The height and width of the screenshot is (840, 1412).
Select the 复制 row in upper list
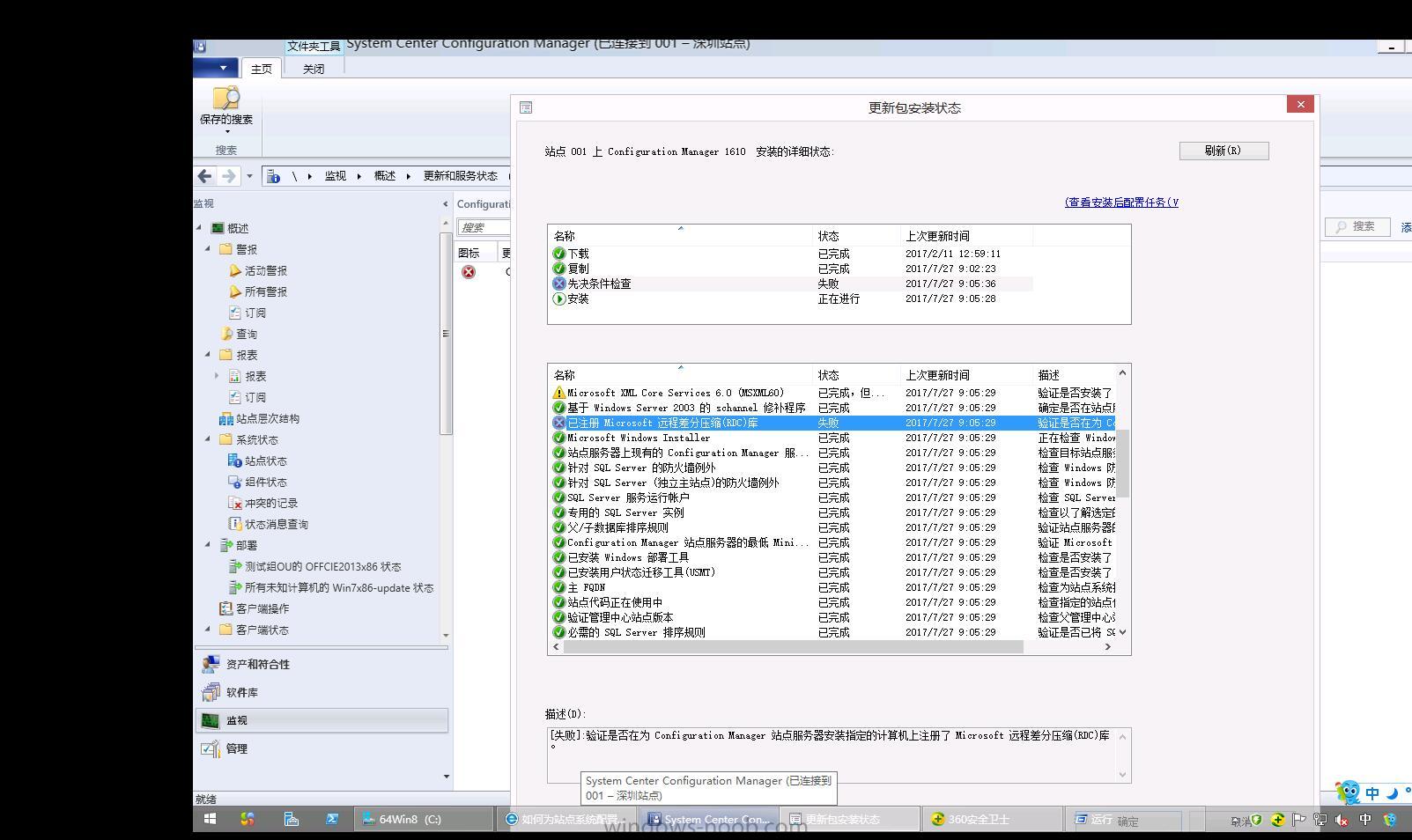792,269
